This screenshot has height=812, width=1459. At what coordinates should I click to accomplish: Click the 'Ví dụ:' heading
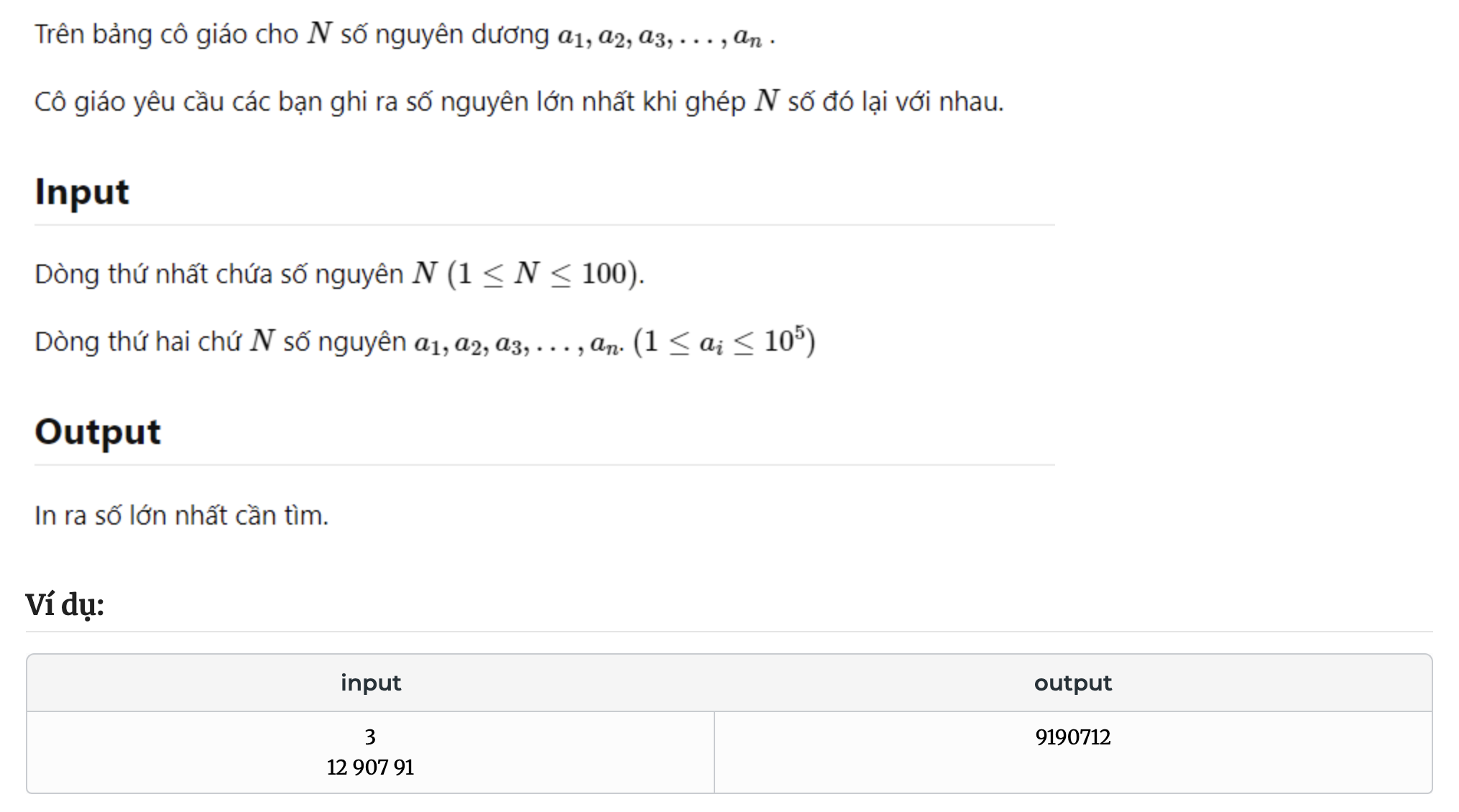click(x=65, y=604)
